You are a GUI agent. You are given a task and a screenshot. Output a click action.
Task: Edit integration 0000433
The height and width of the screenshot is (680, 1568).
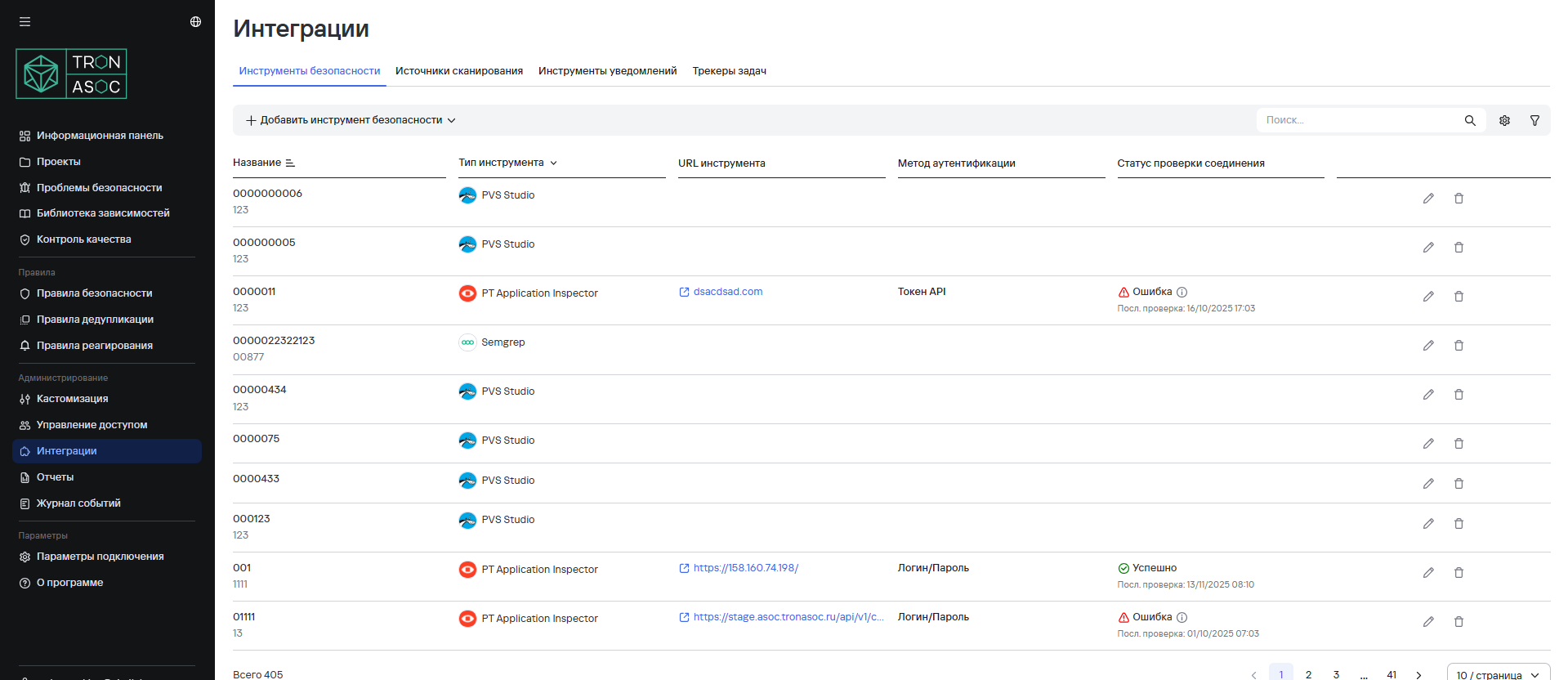1428,484
